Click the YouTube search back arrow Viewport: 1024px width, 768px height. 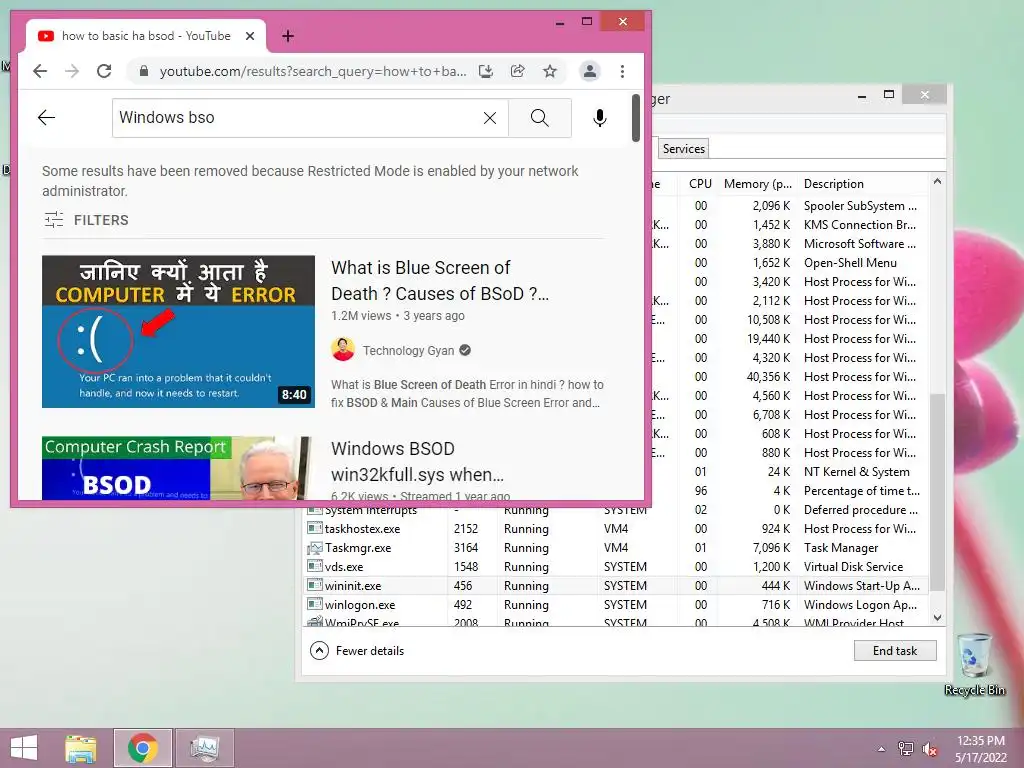[x=46, y=118]
